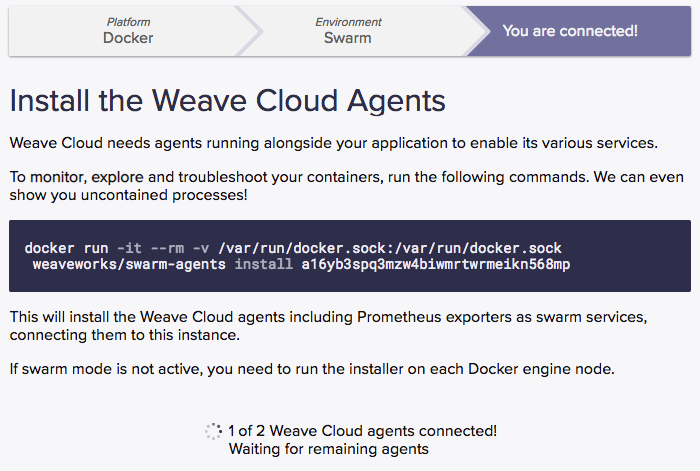Click the 'install' keyword in the command

click(263, 264)
